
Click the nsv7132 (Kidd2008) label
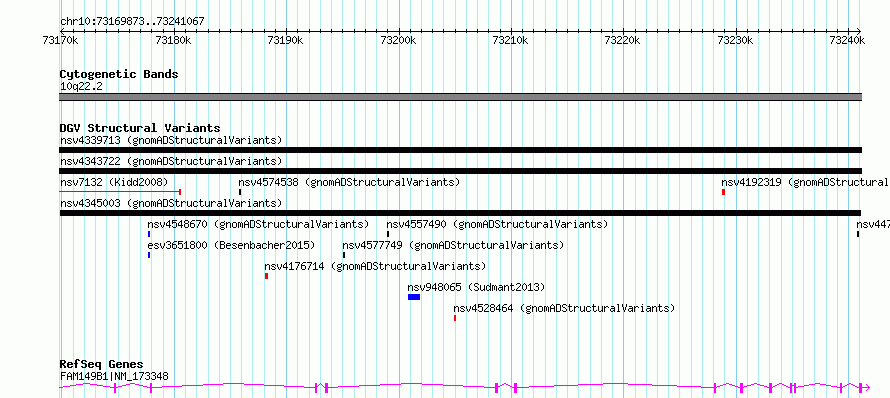(x=114, y=182)
